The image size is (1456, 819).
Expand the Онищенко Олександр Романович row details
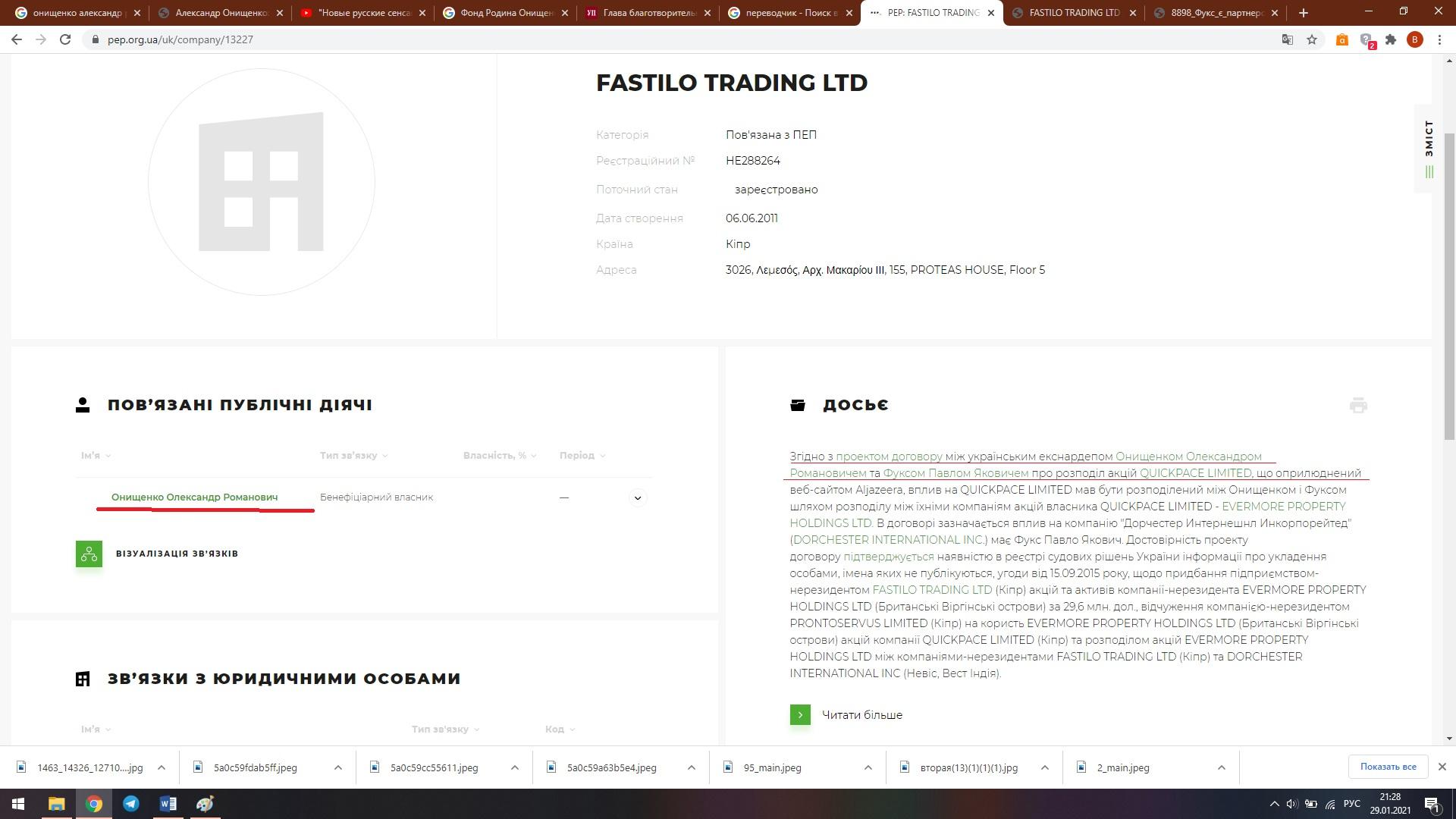pos(638,498)
